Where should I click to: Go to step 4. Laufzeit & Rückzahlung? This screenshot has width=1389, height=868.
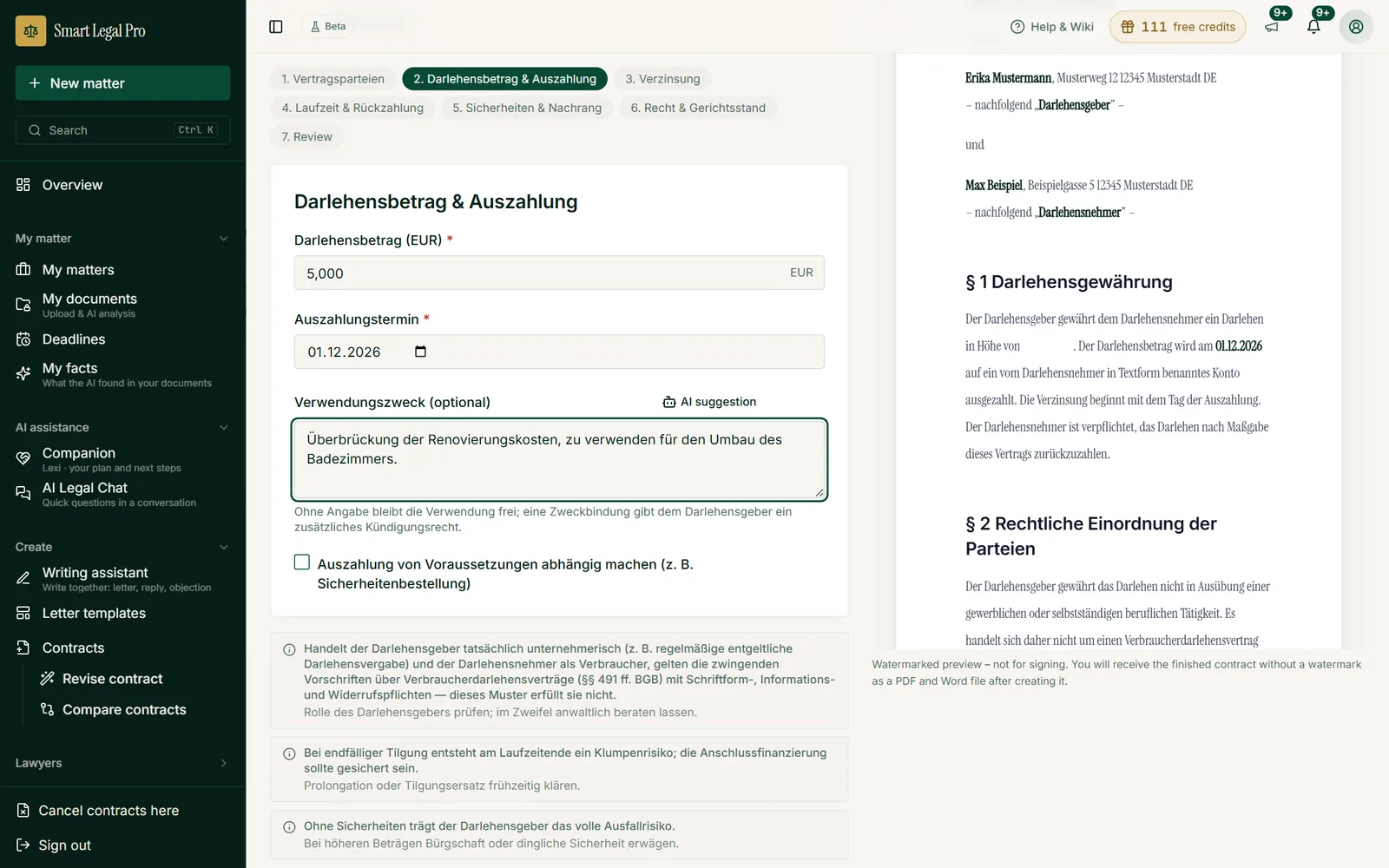[352, 108]
